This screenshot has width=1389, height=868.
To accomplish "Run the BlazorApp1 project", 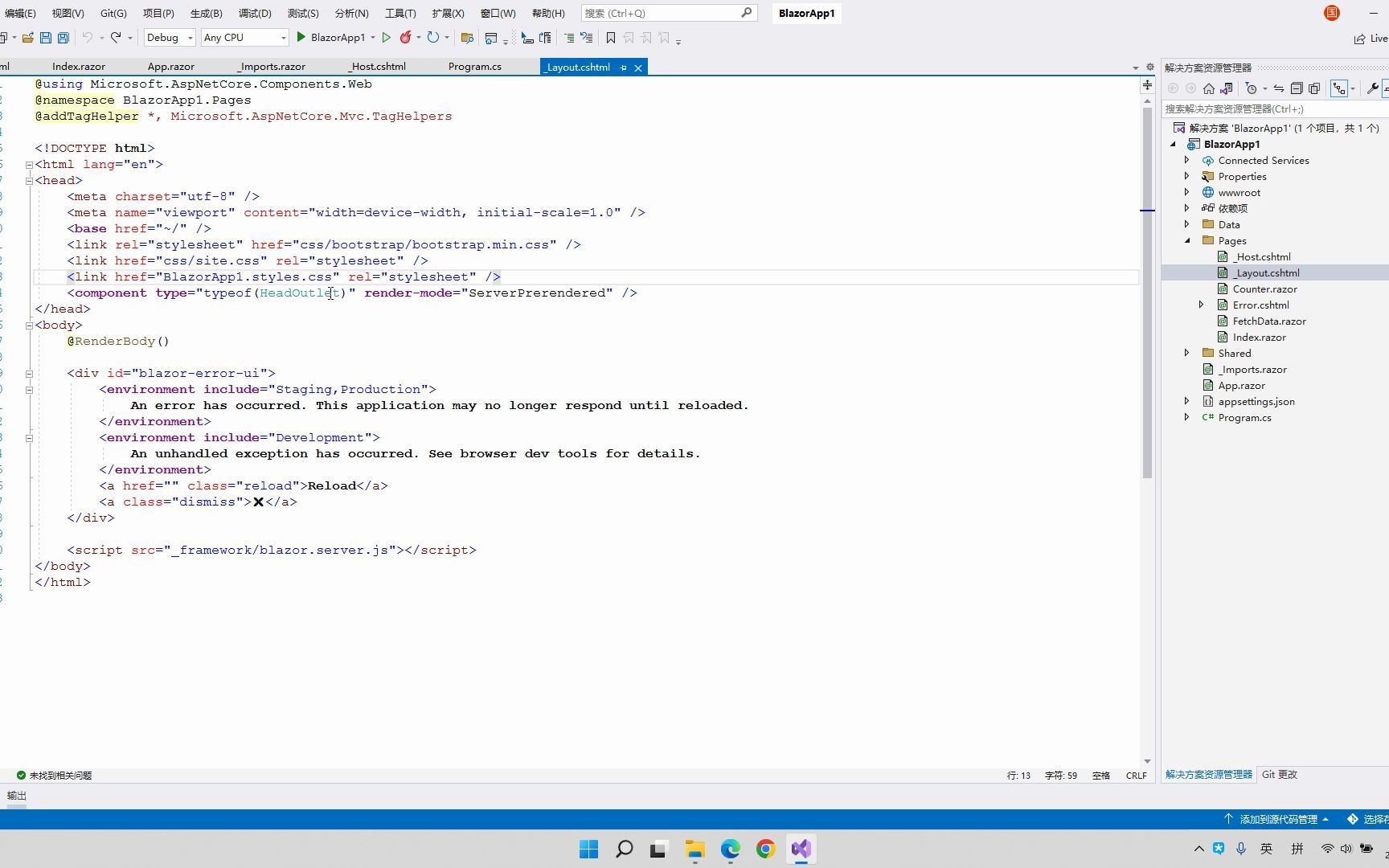I will [x=301, y=37].
